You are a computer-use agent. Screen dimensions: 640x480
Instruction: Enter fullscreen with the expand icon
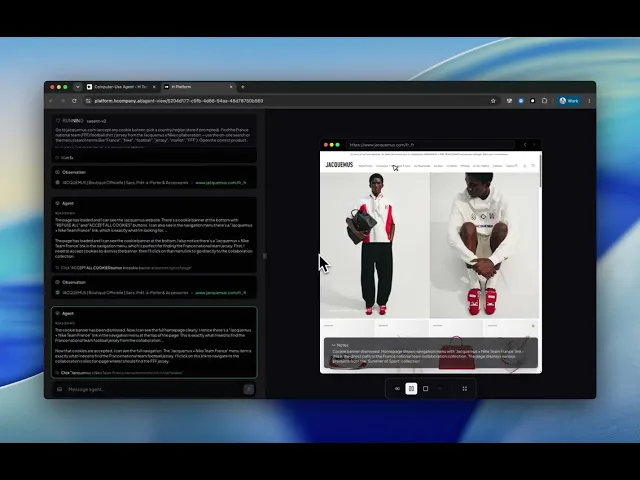tap(464, 389)
